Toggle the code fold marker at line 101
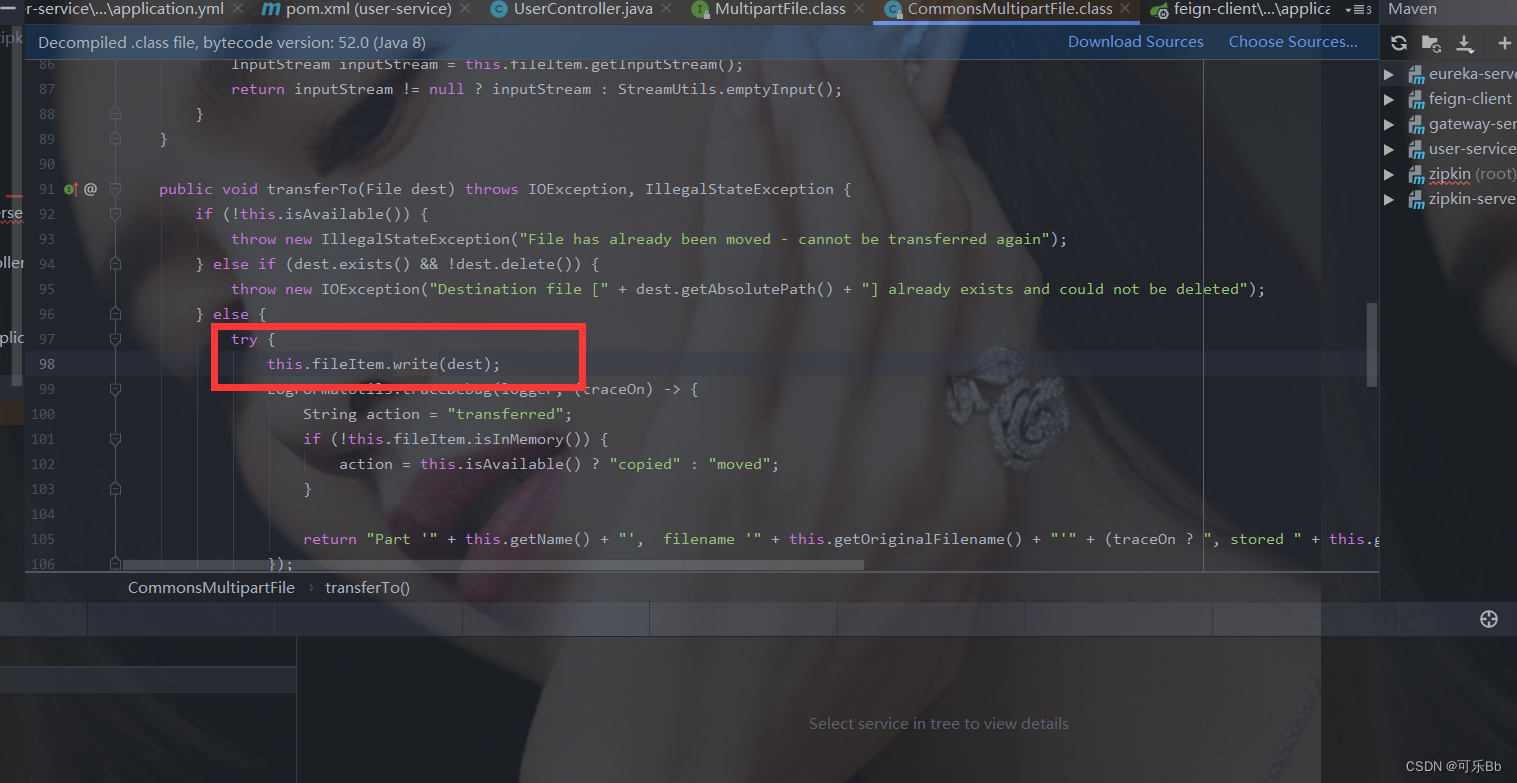This screenshot has width=1517, height=783. pyautogui.click(x=114, y=438)
